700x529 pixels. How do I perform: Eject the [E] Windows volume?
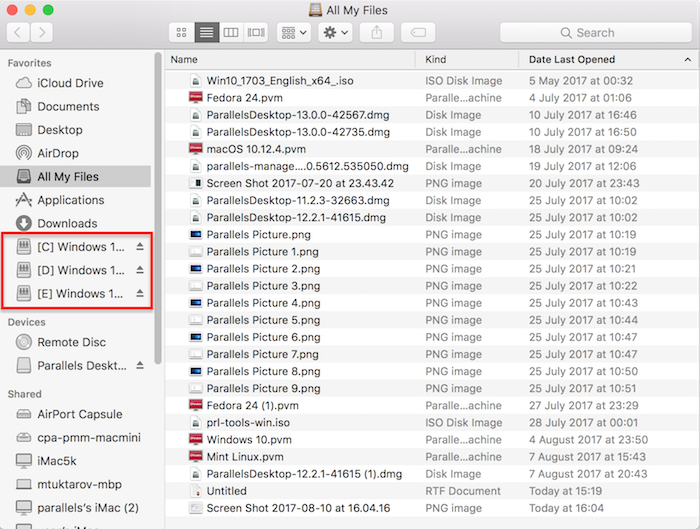tap(140, 293)
